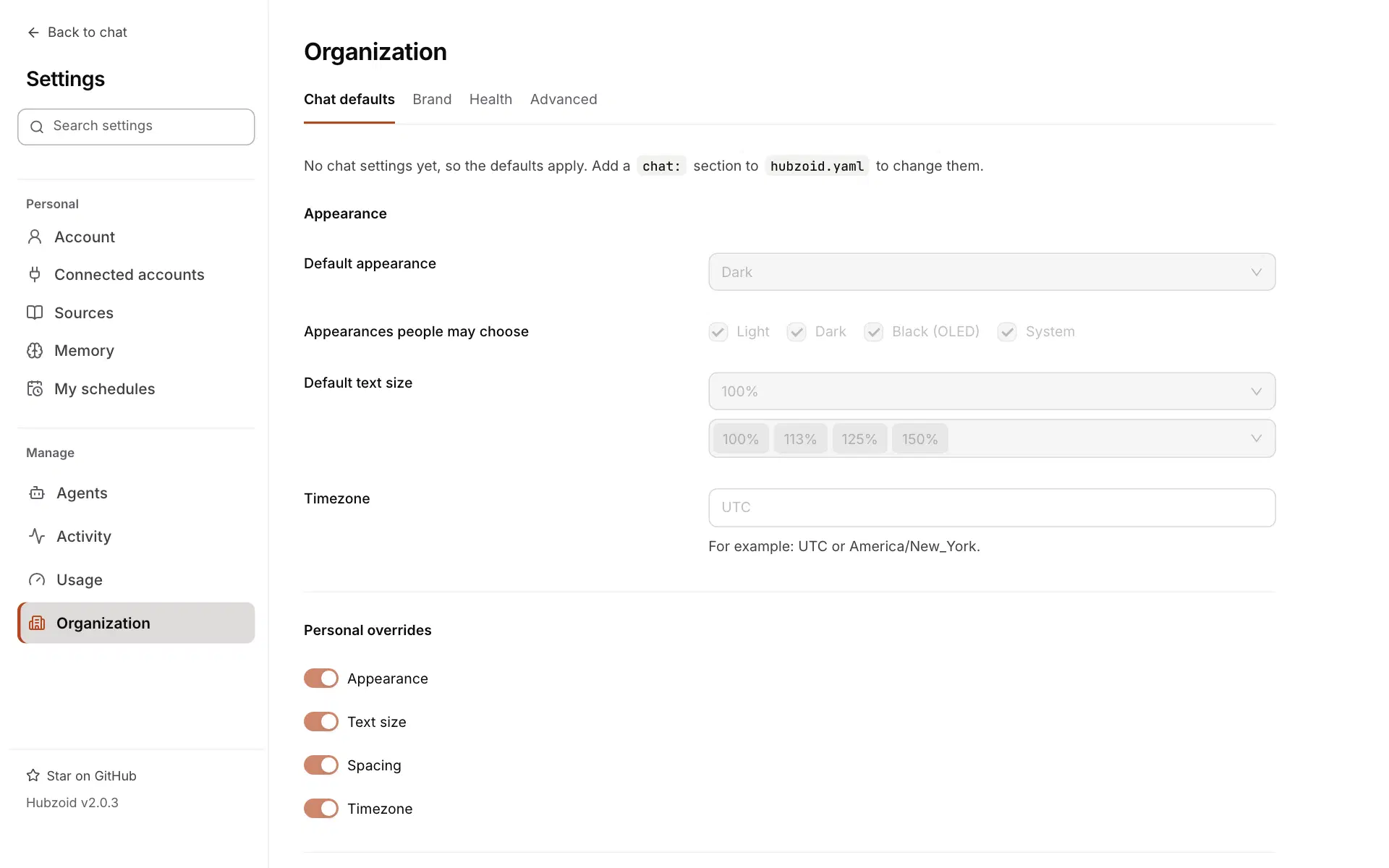1389x868 pixels.
Task: Click the Connected accounts plug icon
Action: click(35, 274)
